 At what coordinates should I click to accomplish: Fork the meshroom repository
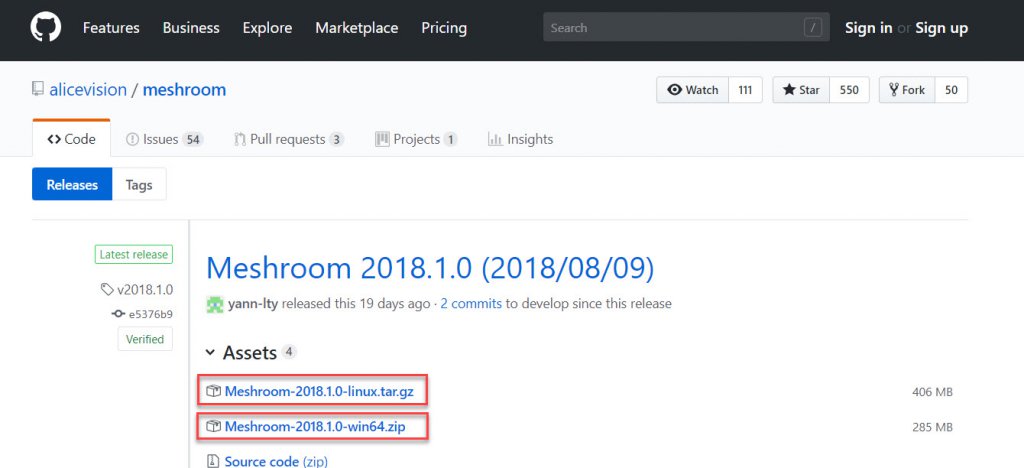click(906, 90)
